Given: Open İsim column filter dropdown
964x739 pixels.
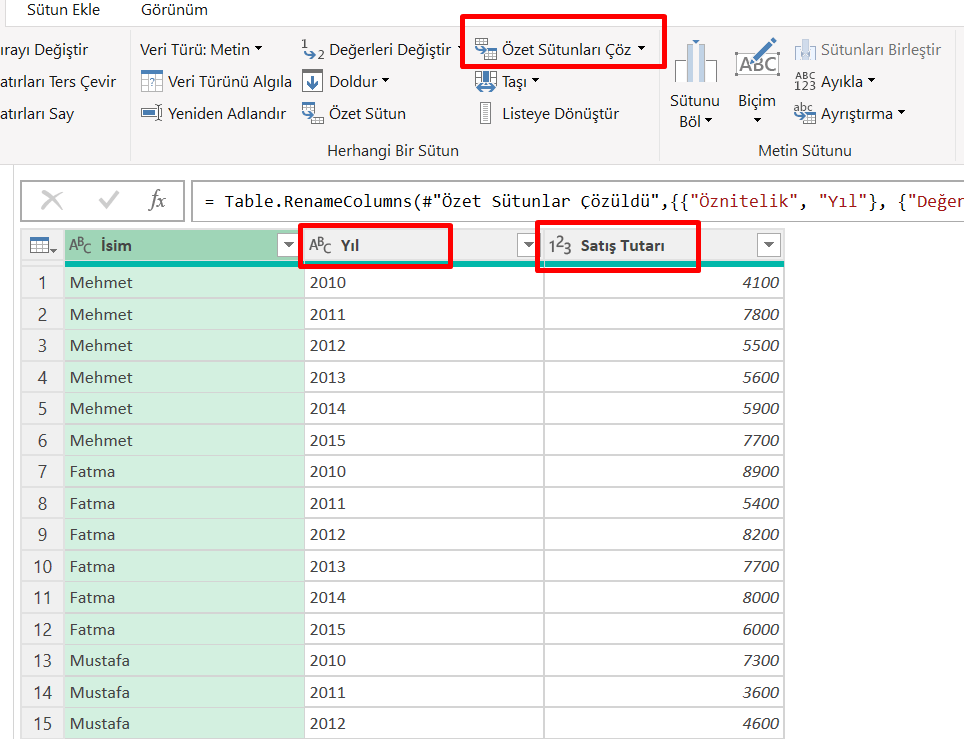Looking at the screenshot, I should [288, 245].
